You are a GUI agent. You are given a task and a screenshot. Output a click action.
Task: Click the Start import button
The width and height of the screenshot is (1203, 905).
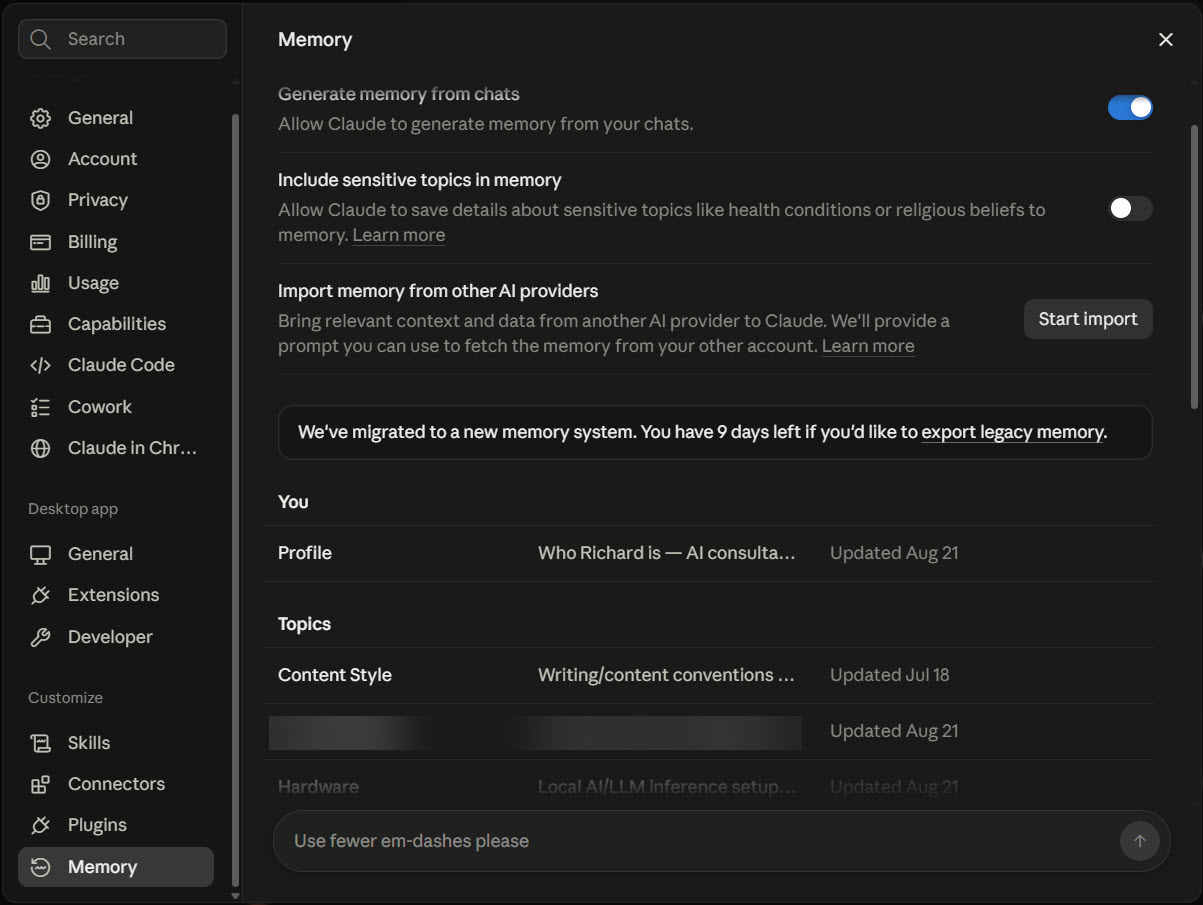[1088, 319]
